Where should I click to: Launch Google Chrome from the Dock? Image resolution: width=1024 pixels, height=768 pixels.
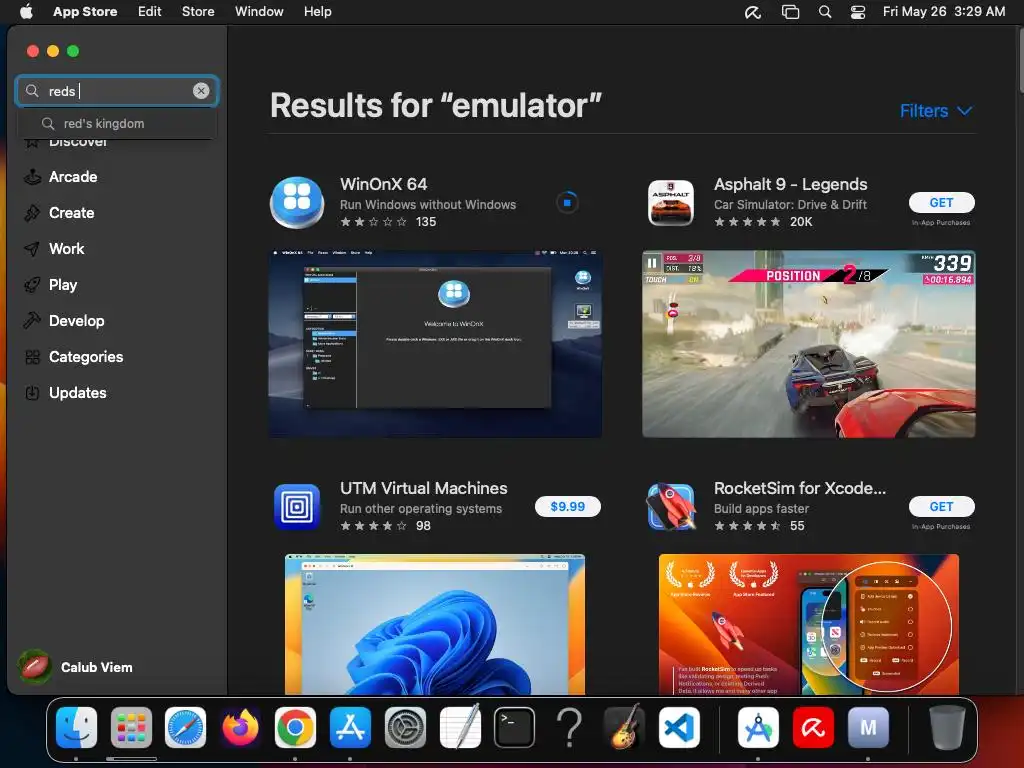[x=295, y=728]
